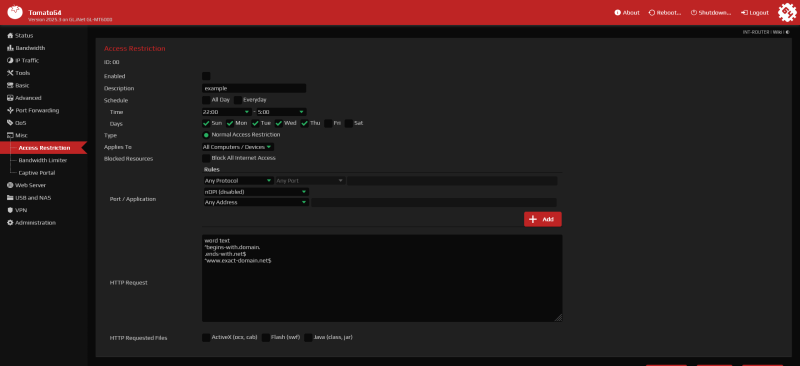Check the Flash (swf) box
This screenshot has width=800, height=366.
266,337
